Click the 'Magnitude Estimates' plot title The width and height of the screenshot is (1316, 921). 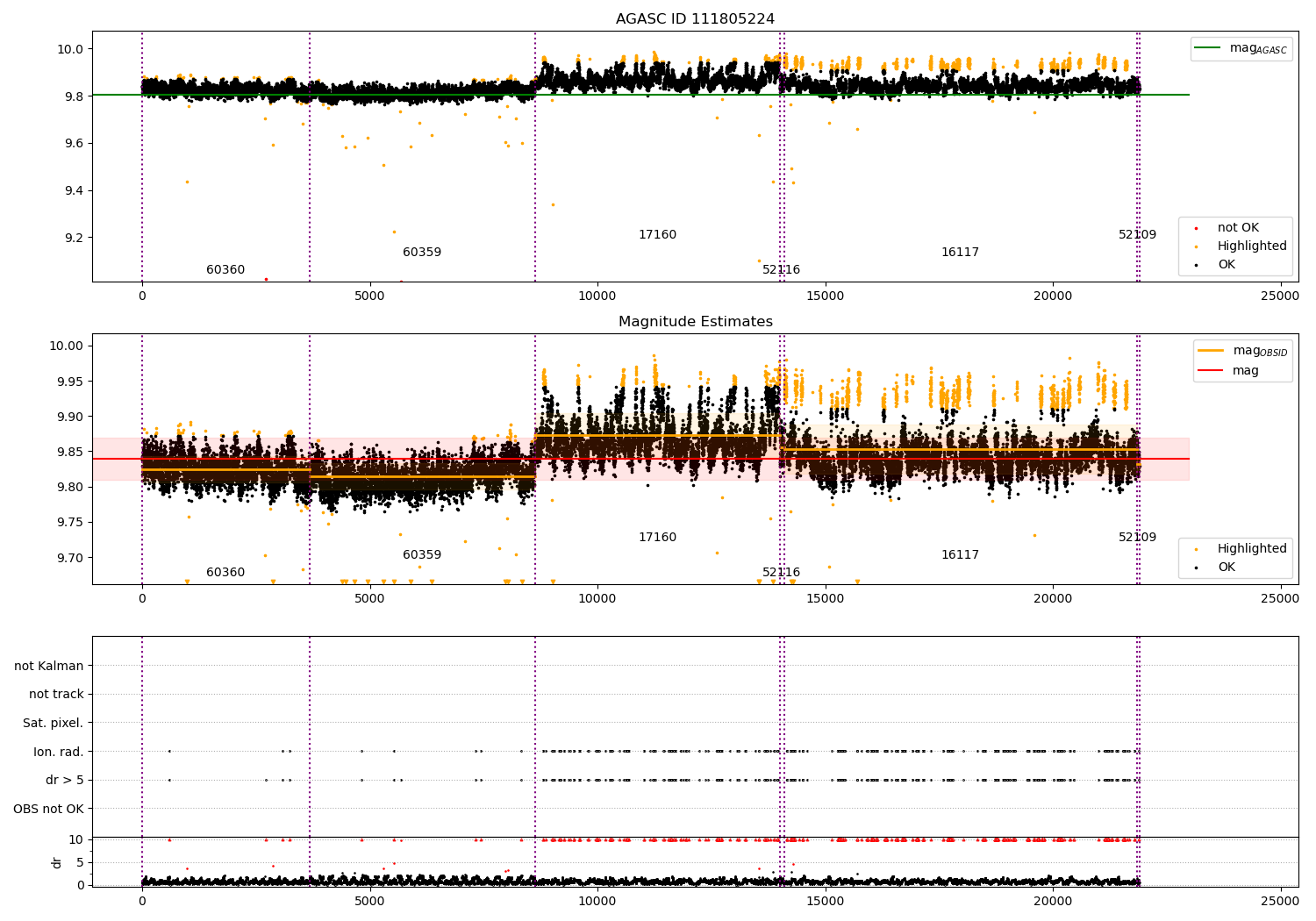pos(695,322)
